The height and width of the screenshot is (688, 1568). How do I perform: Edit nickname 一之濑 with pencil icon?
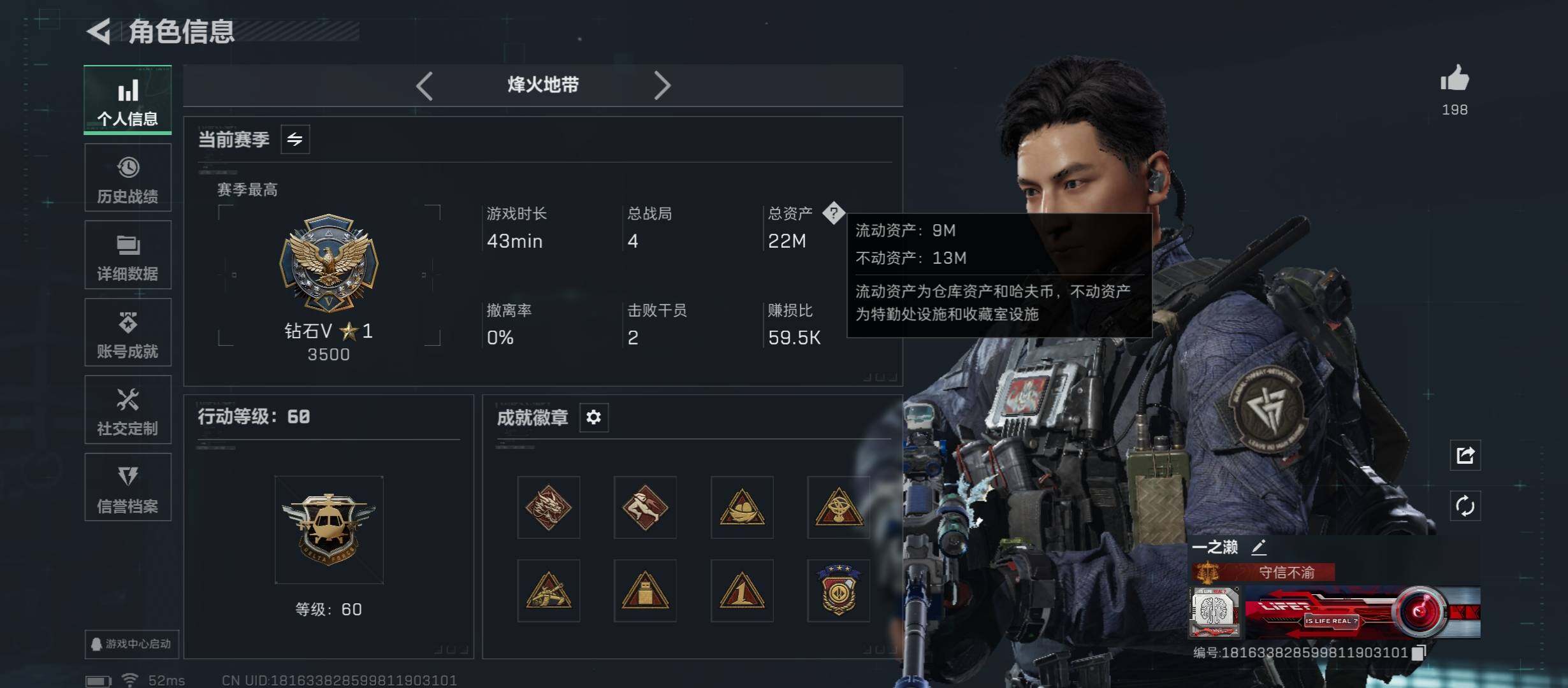tap(1259, 547)
